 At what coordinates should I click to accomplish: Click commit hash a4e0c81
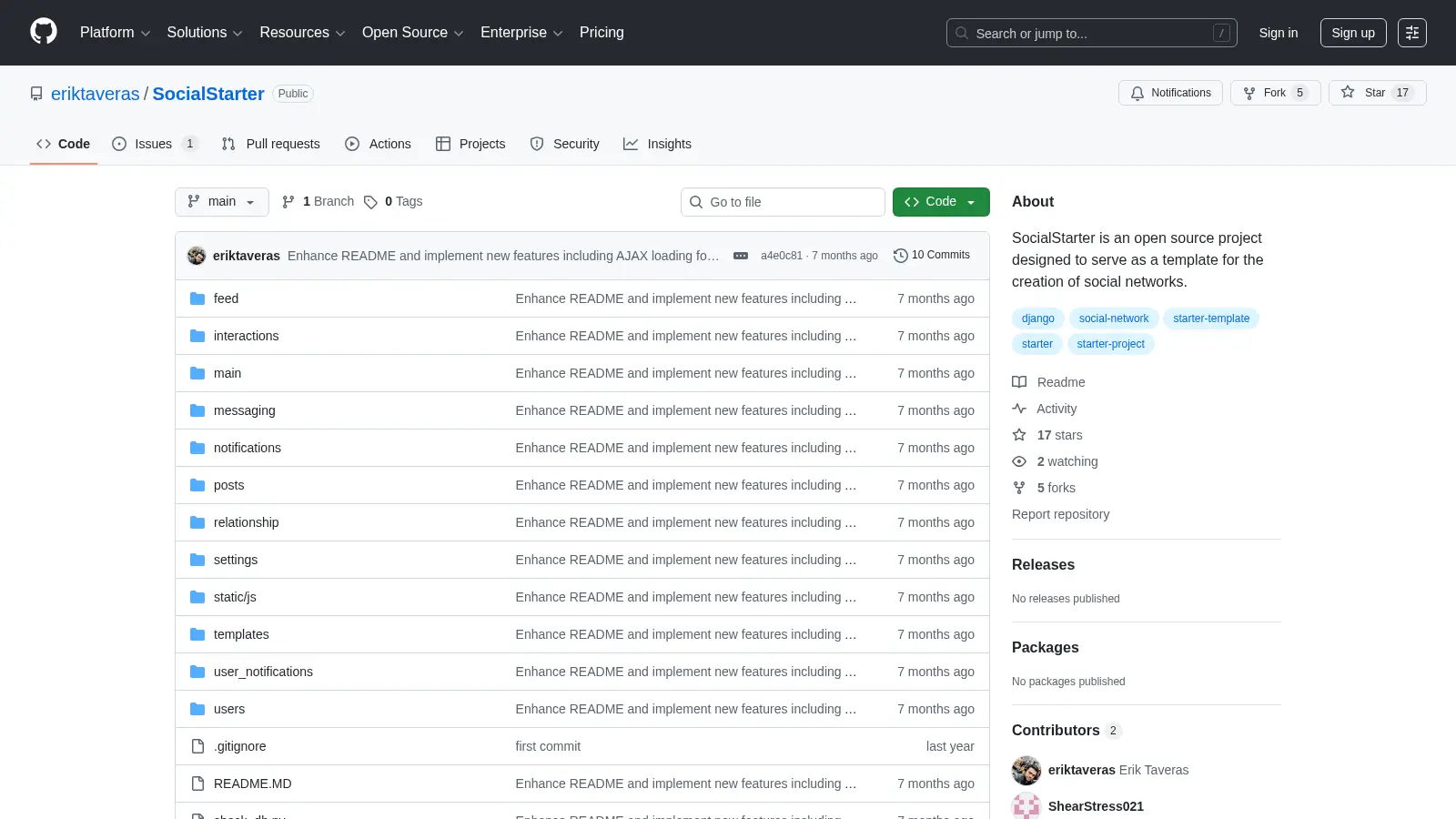[782, 256]
